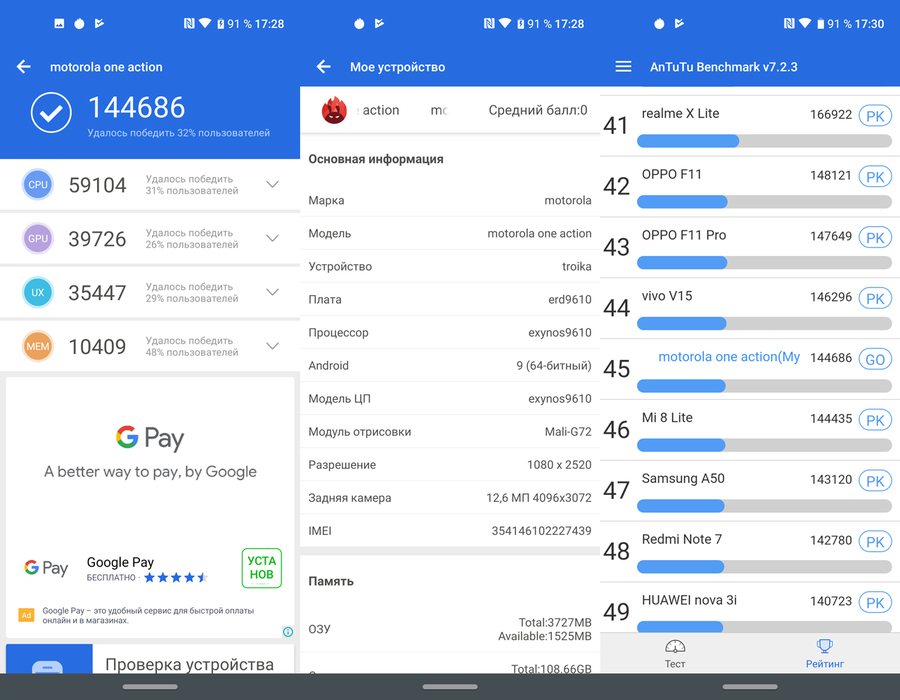Tap the image notification icon in left status bar
Screen dimensions: 900x700
pyautogui.click(x=59, y=24)
